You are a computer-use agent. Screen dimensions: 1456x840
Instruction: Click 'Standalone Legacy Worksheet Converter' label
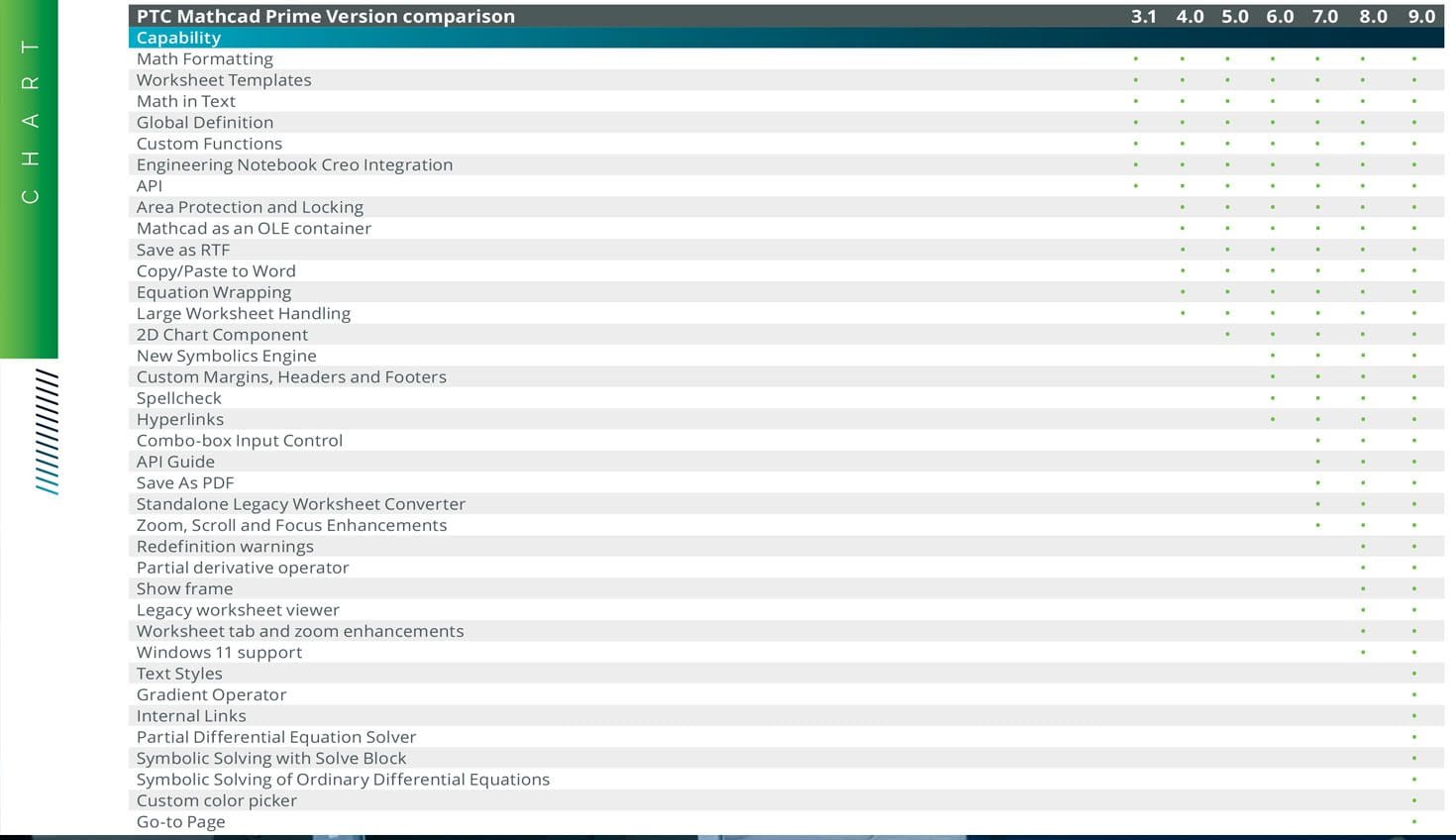pyautogui.click(x=301, y=504)
